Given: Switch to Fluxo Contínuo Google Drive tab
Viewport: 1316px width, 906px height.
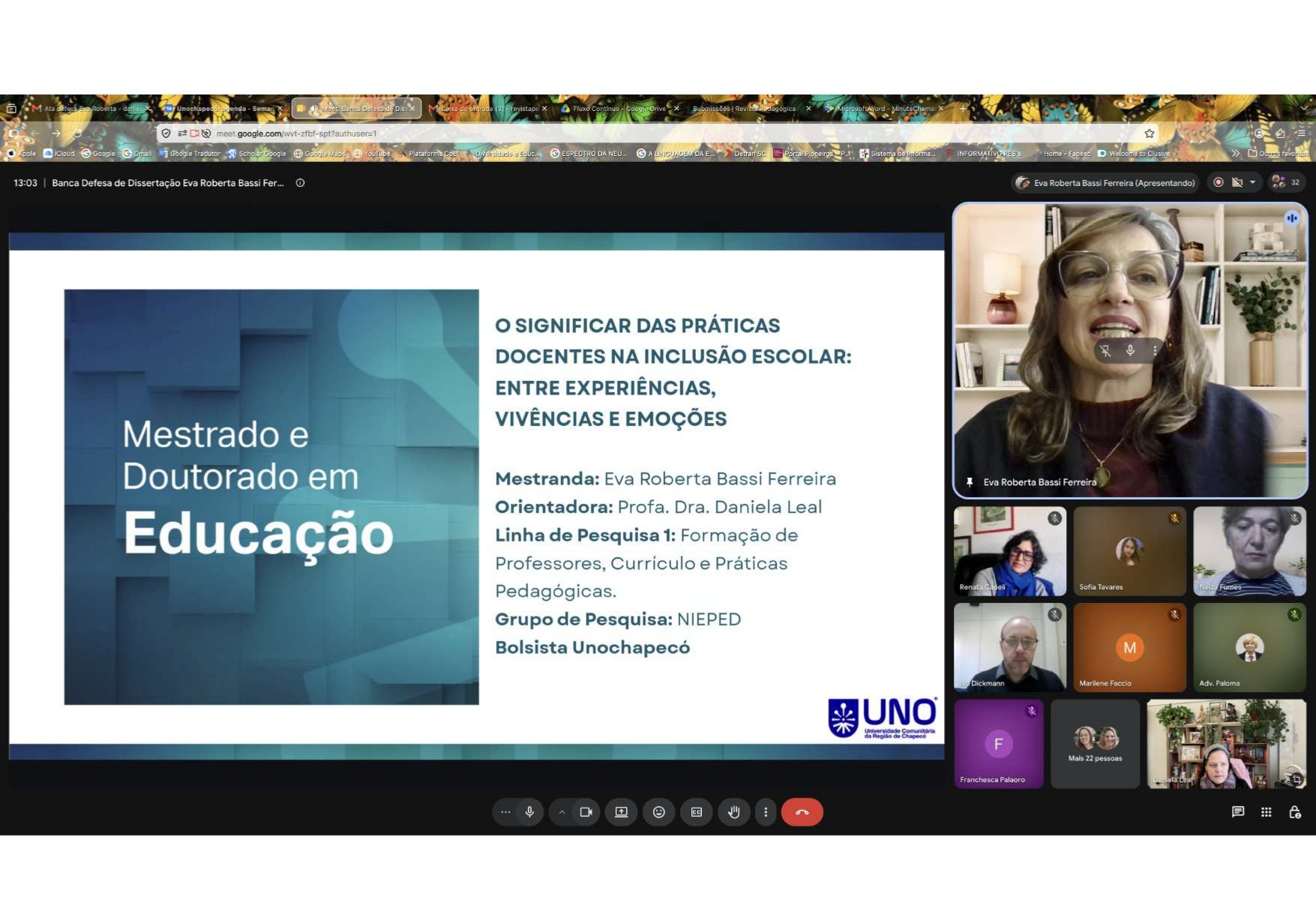Looking at the screenshot, I should click(x=619, y=109).
